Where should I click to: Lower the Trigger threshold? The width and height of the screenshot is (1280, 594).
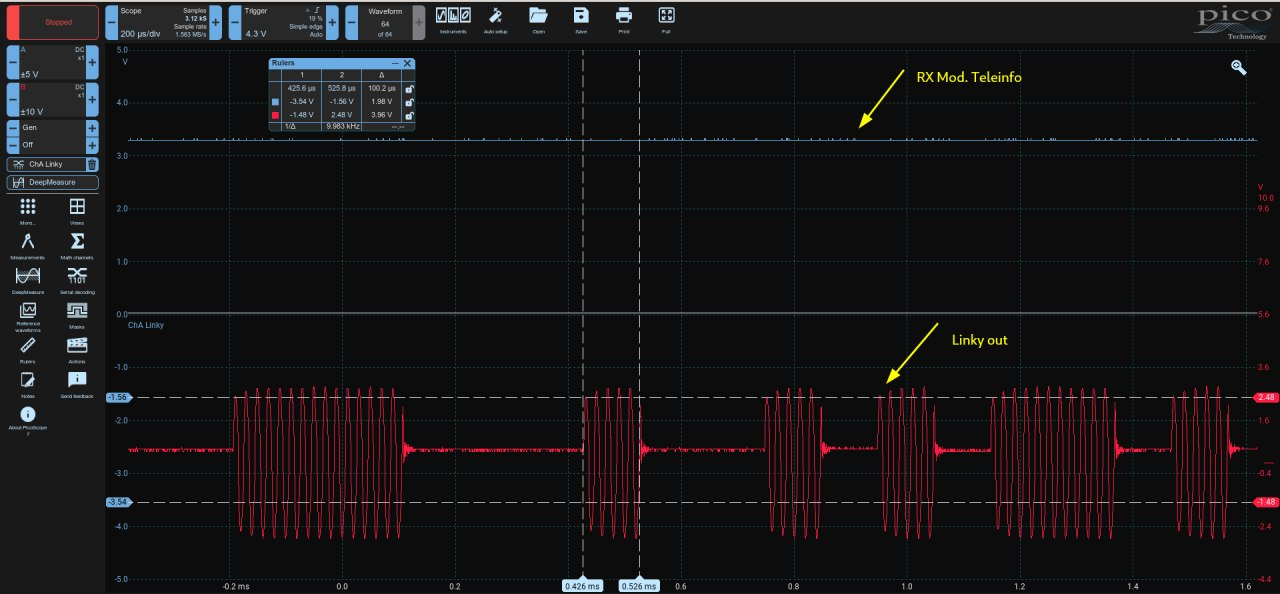click(235, 21)
